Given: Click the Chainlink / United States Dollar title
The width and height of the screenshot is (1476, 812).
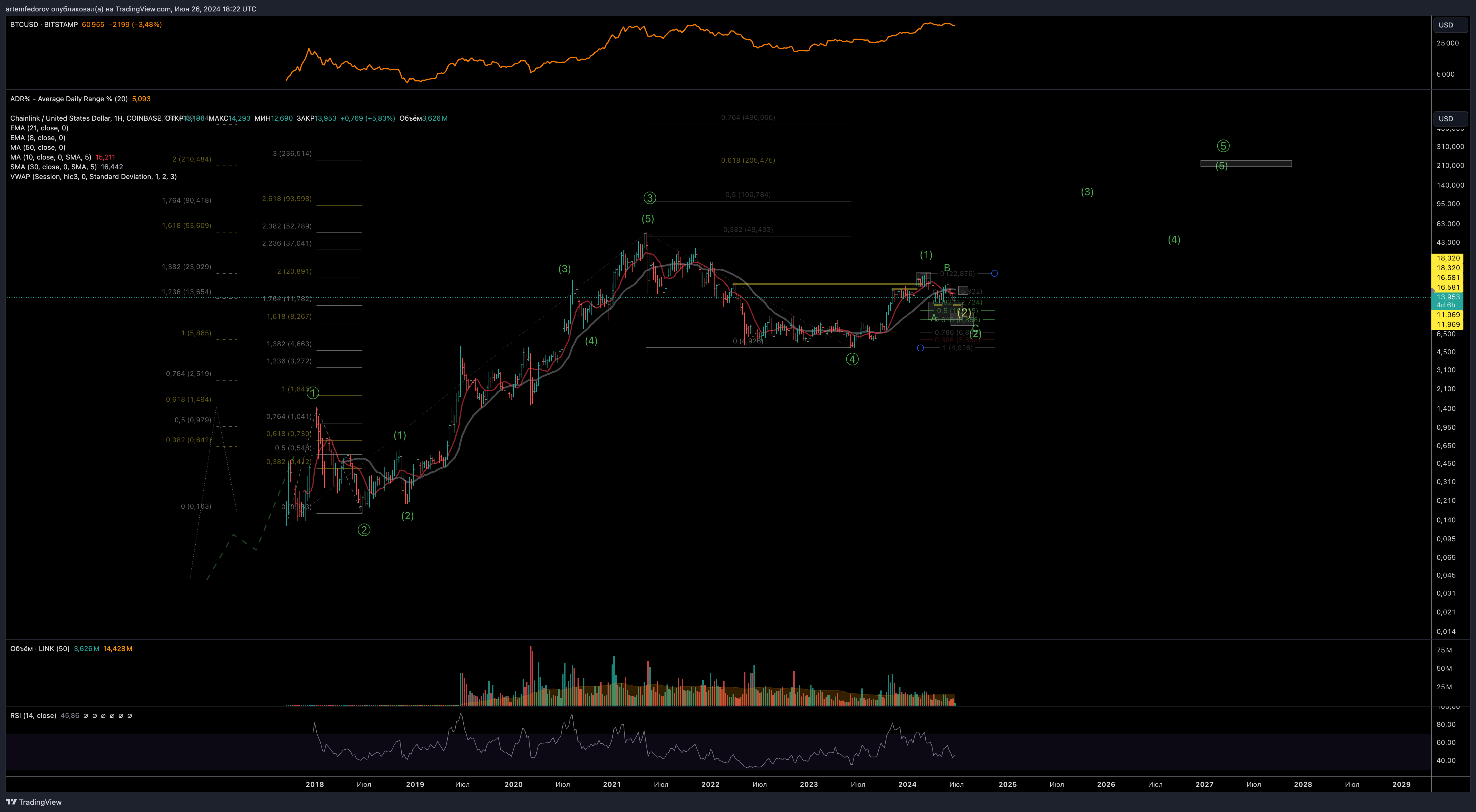Looking at the screenshot, I should 86,118.
